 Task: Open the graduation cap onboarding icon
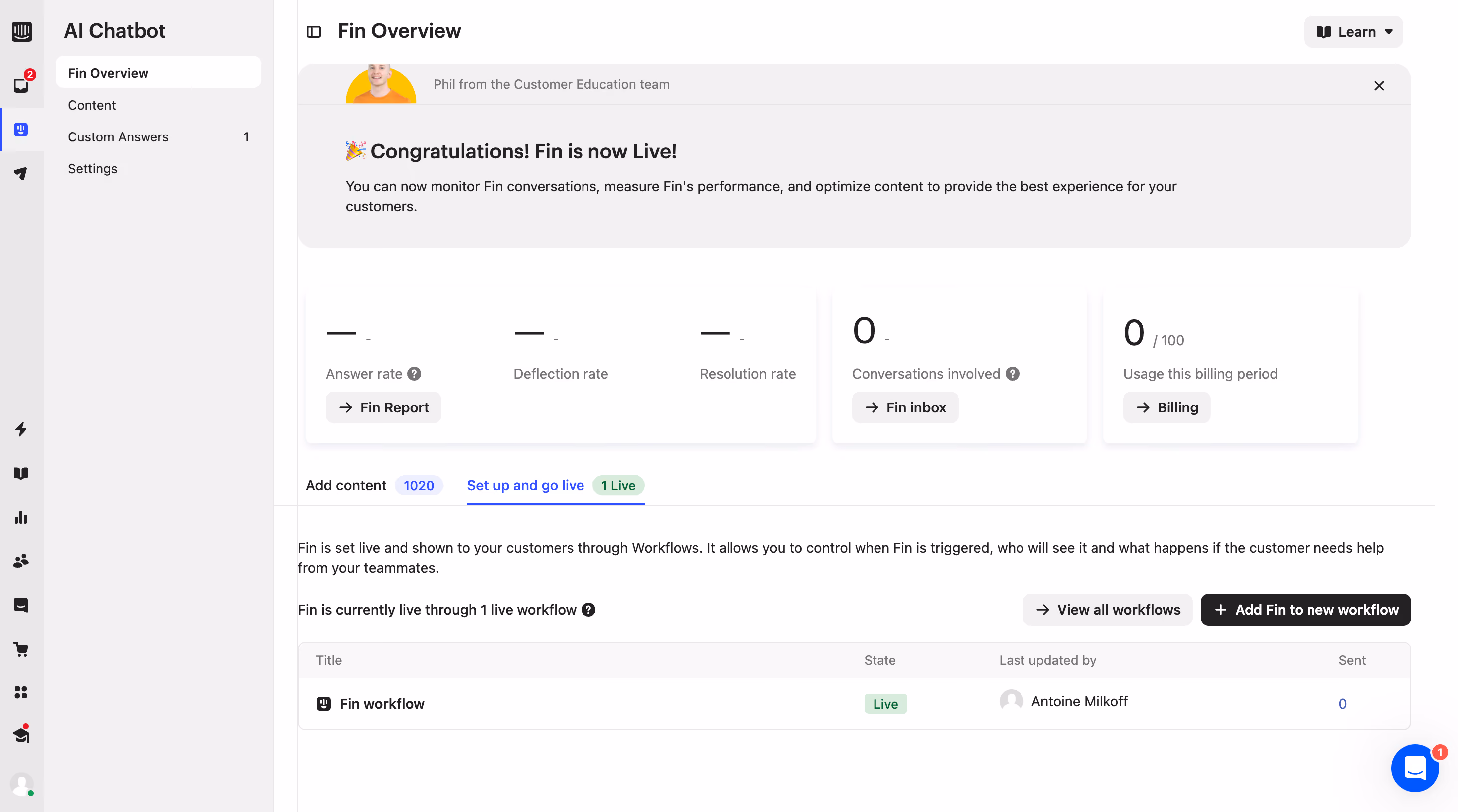pos(21,735)
